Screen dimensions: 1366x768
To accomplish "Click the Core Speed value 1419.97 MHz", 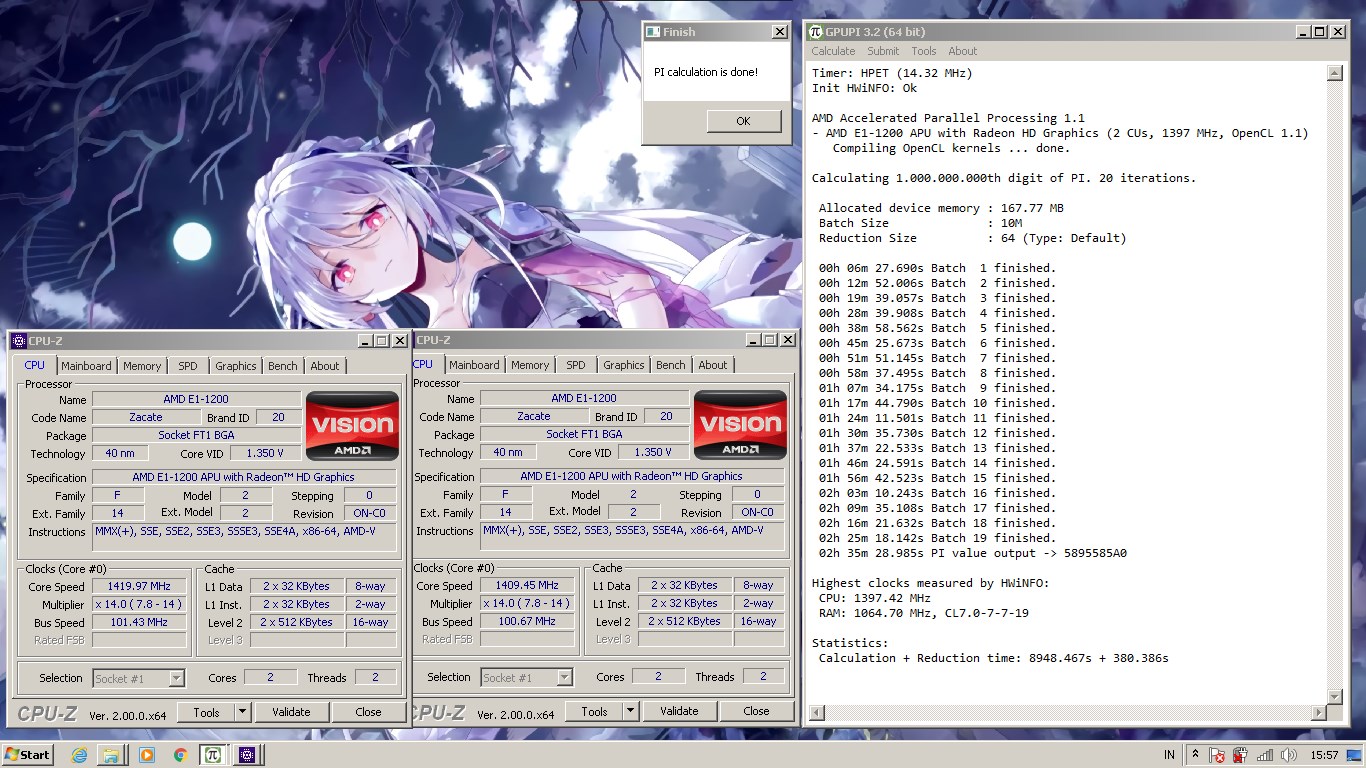I will coord(140,587).
